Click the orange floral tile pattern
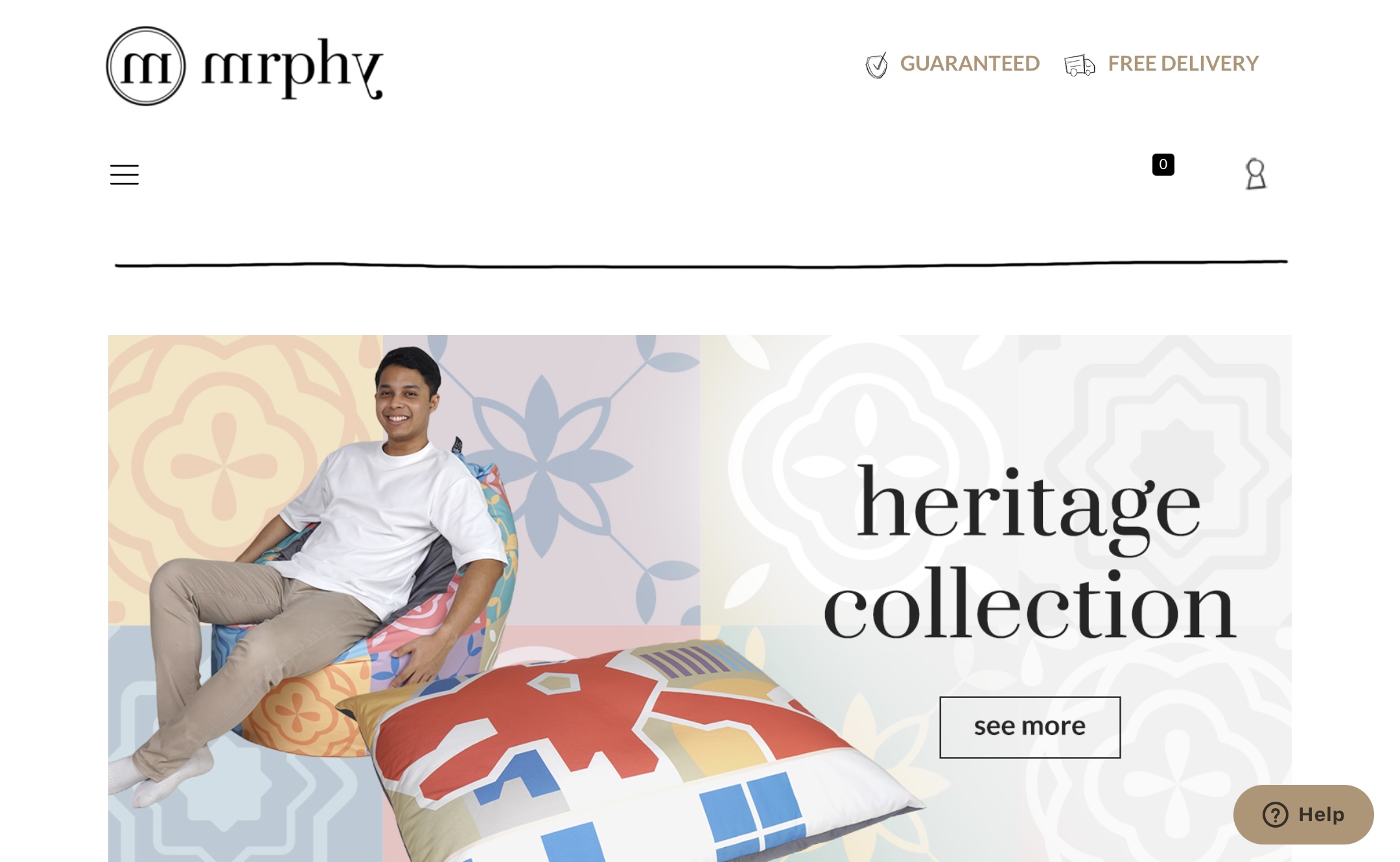Viewport: 1400px width, 862px height. (x=224, y=465)
